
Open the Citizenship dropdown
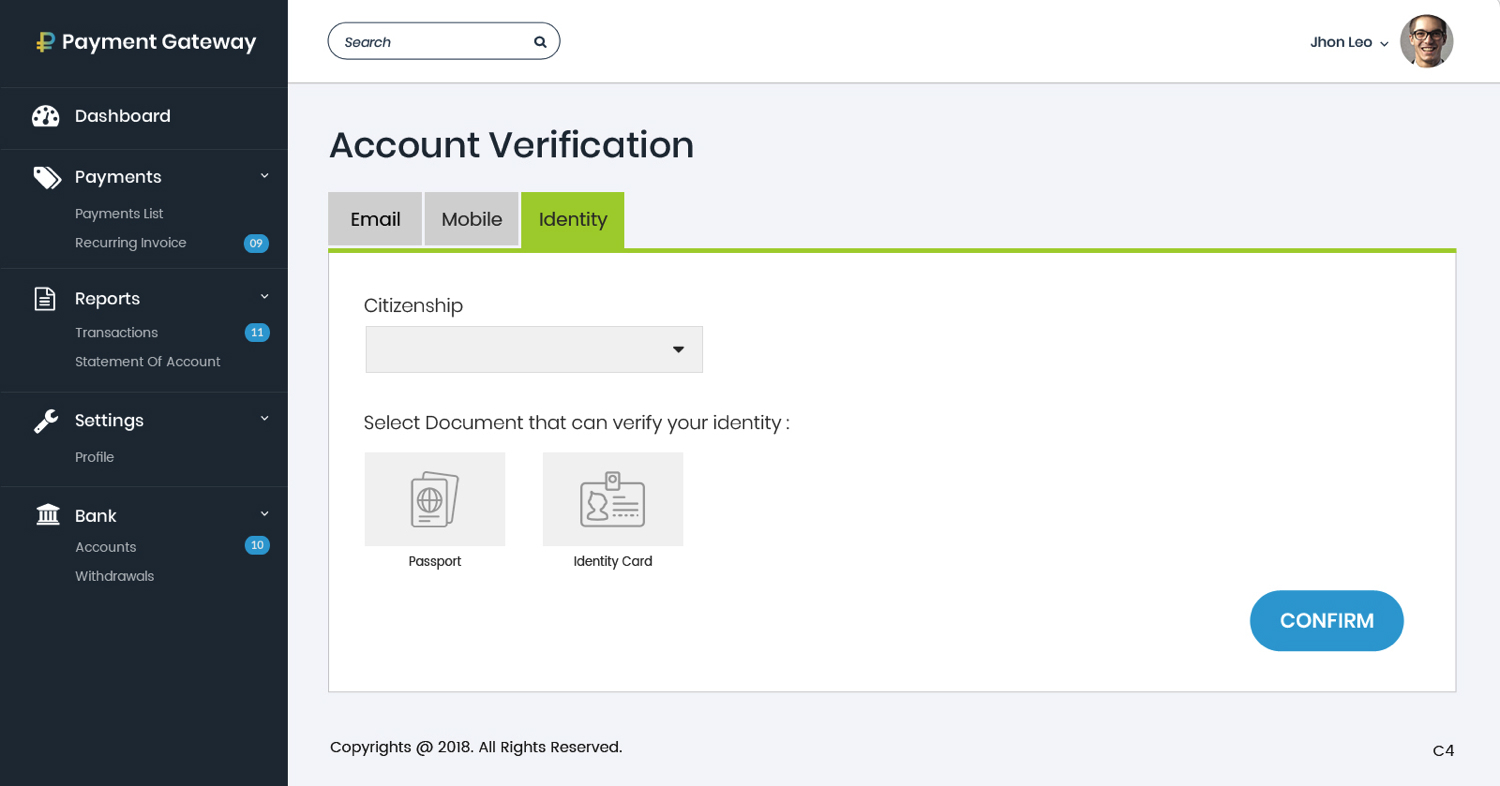click(x=534, y=349)
